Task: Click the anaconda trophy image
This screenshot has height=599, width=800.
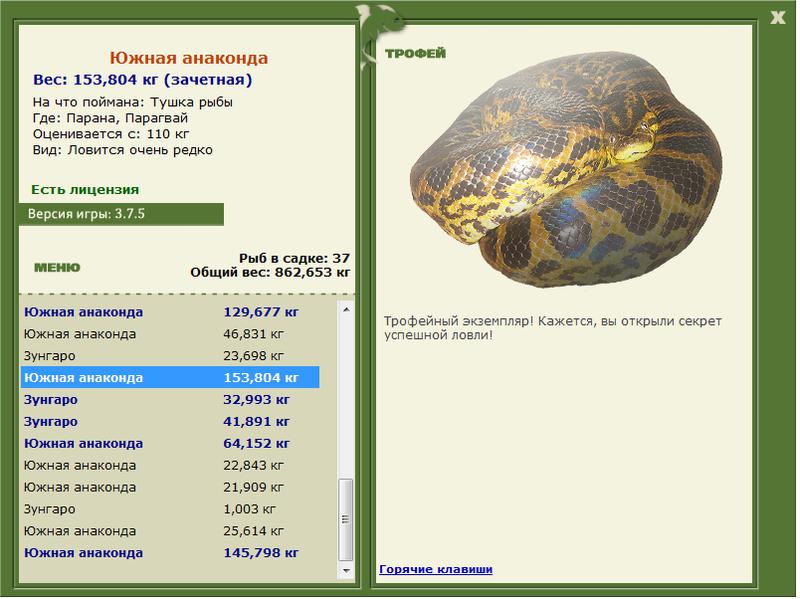Action: point(566,168)
